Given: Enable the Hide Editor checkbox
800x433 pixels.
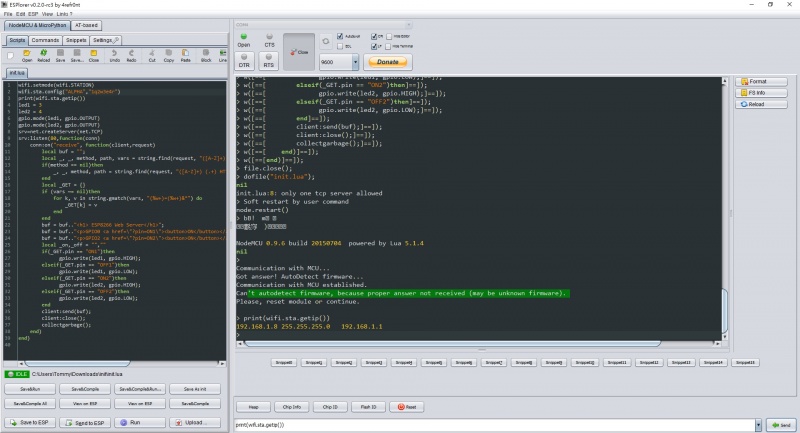Looking at the screenshot, I should 389,36.
